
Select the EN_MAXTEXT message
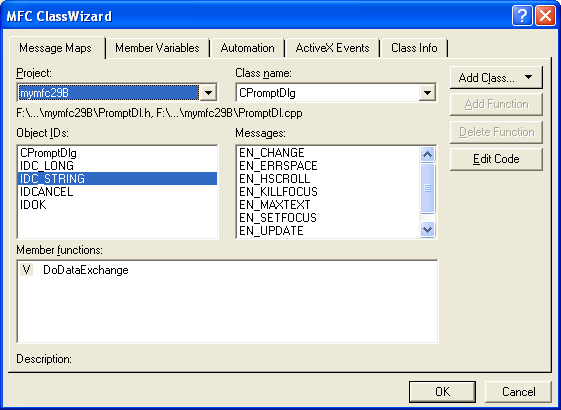(x=328, y=205)
